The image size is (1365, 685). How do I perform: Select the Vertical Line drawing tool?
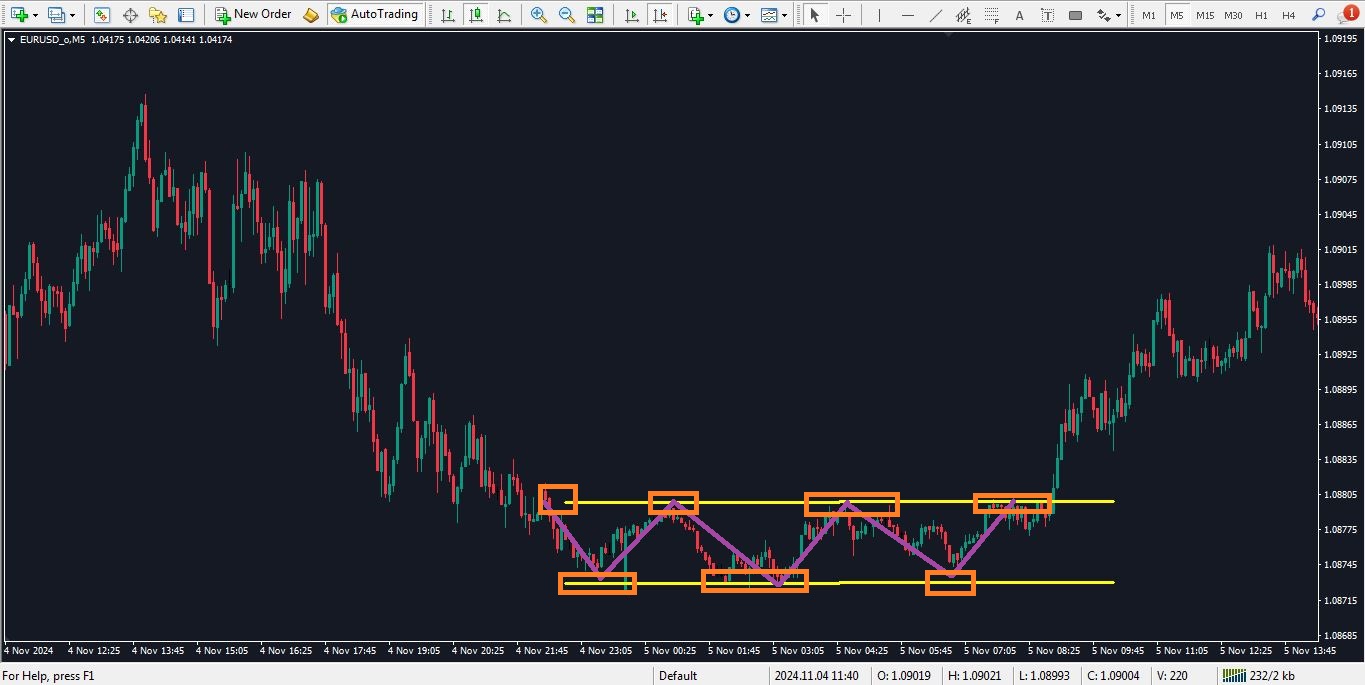click(879, 15)
